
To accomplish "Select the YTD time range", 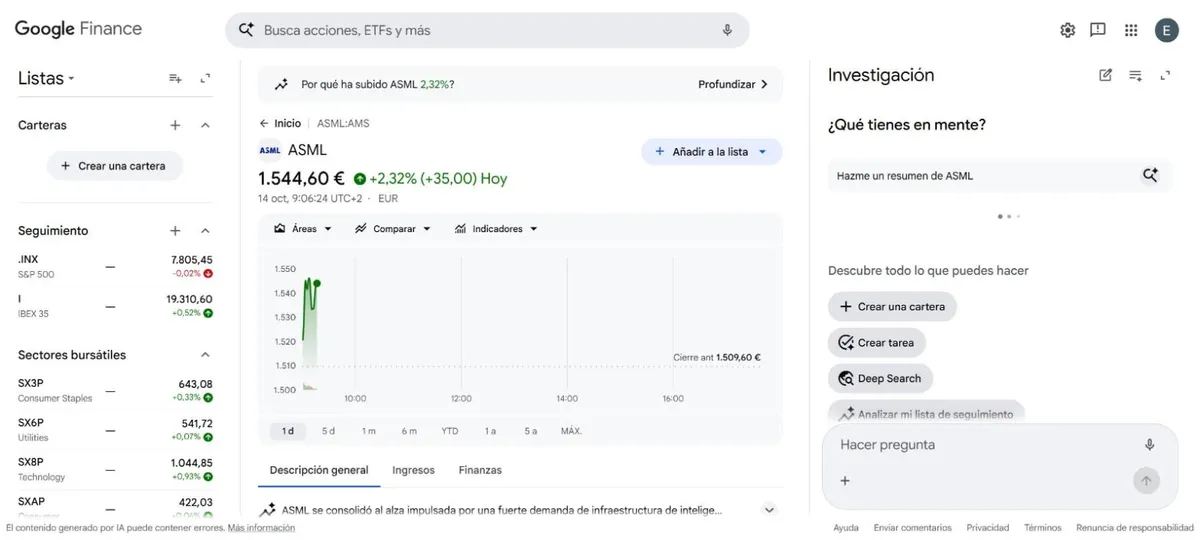I will click(450, 431).
